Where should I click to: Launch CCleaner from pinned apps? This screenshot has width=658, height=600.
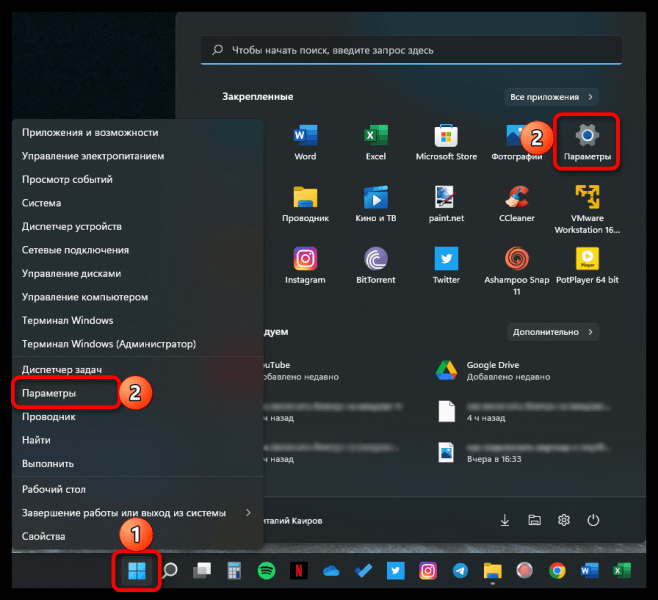pos(517,204)
